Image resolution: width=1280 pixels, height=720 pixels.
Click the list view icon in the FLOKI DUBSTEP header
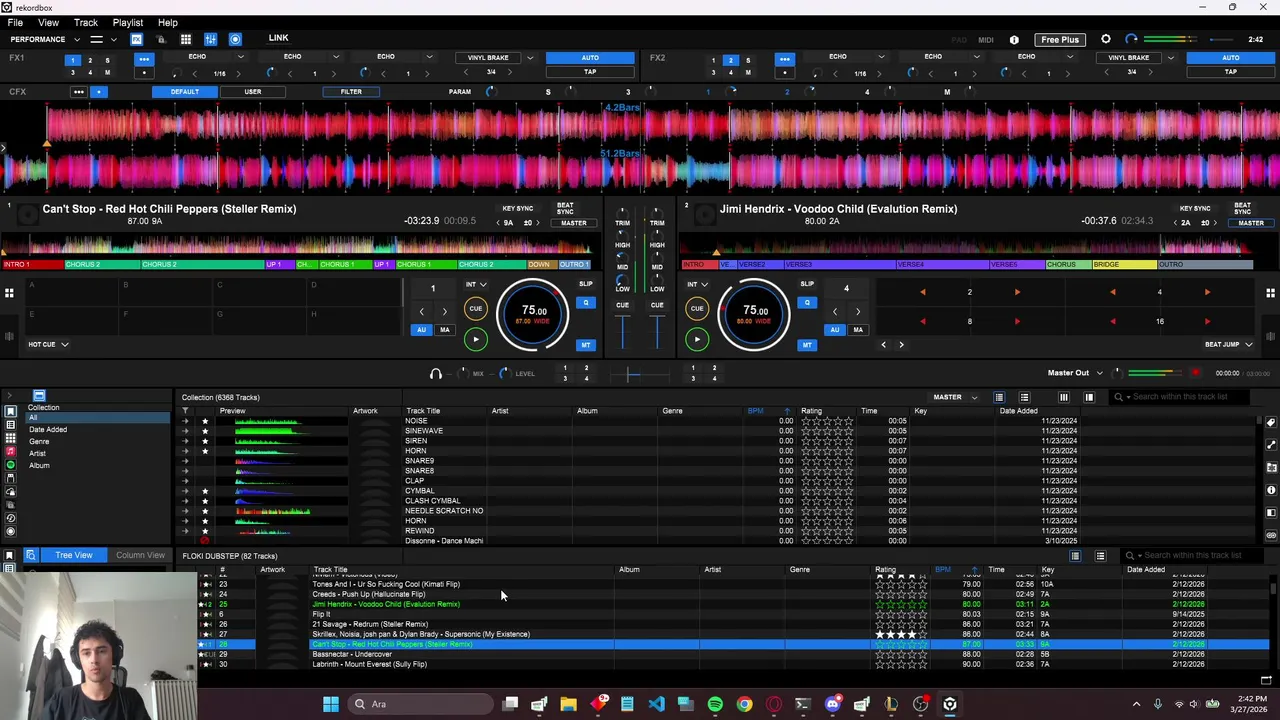[1075, 556]
